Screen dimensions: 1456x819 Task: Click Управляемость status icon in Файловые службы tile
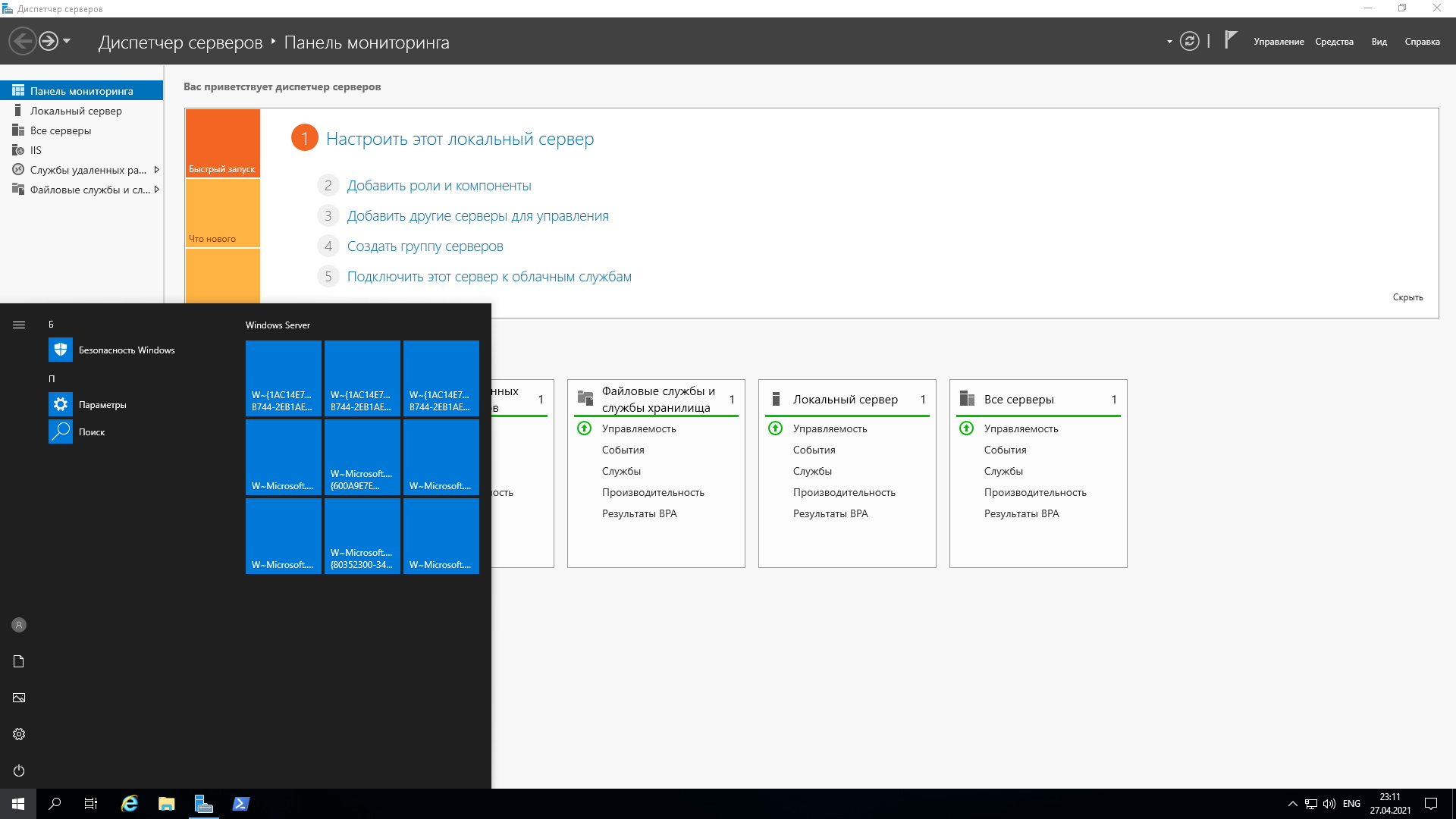[584, 428]
